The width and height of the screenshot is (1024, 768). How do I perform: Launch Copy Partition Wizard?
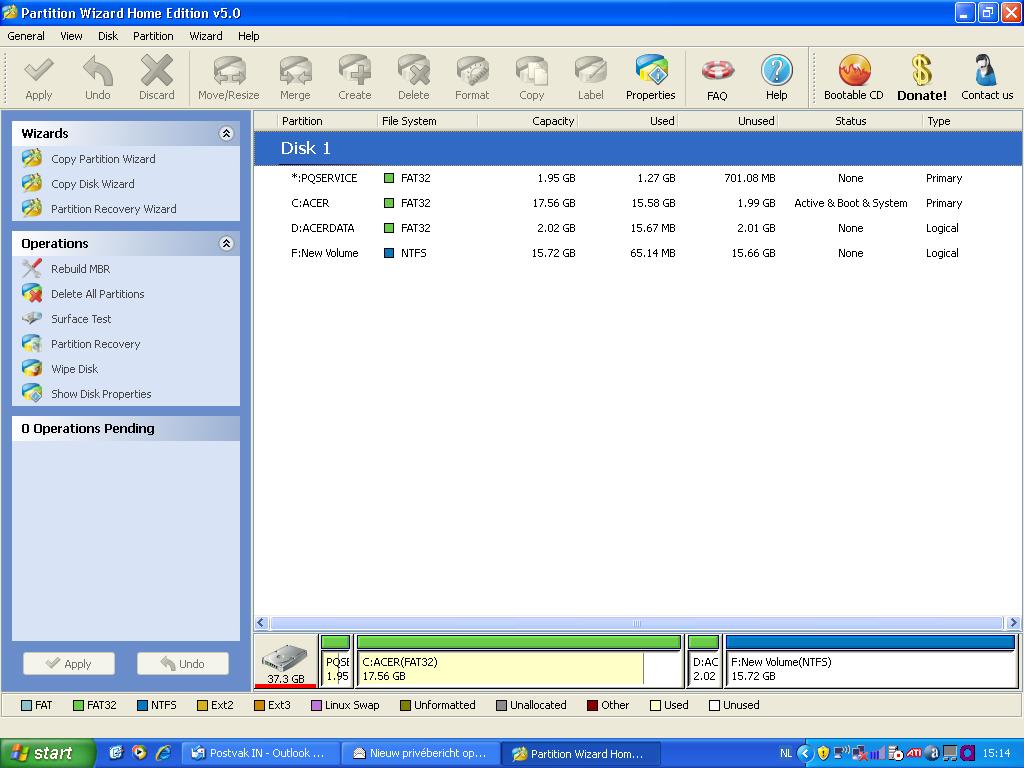[x=103, y=159]
